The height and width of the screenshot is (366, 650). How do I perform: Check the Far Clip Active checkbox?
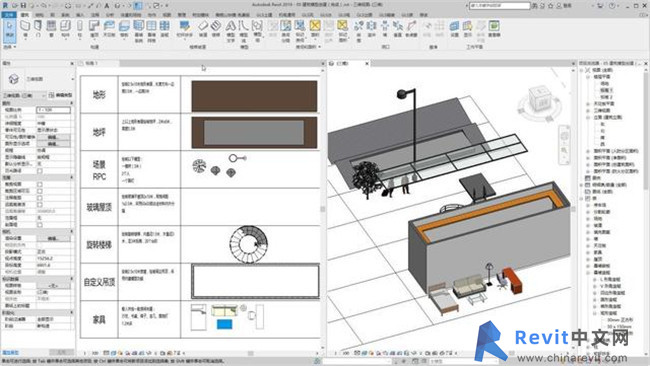40,204
